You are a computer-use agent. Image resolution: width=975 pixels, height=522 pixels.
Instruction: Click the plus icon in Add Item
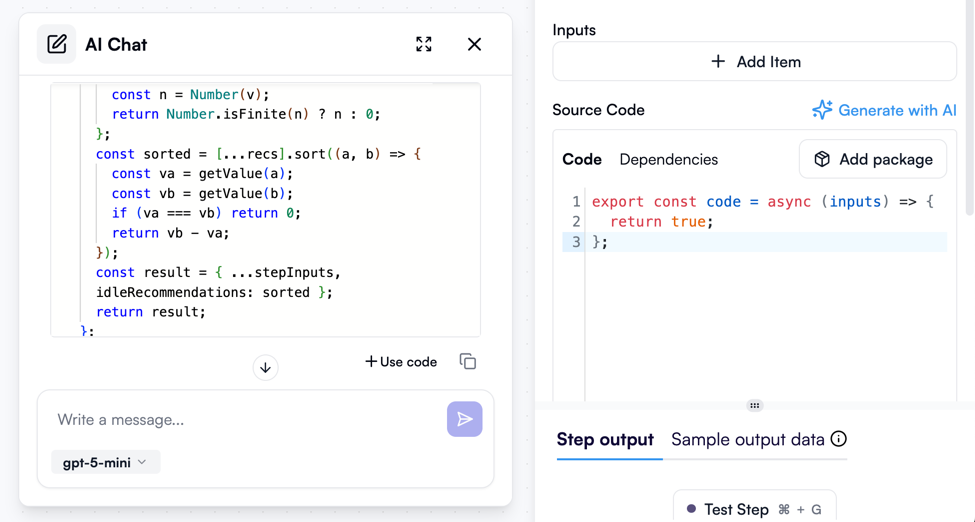pyautogui.click(x=718, y=61)
